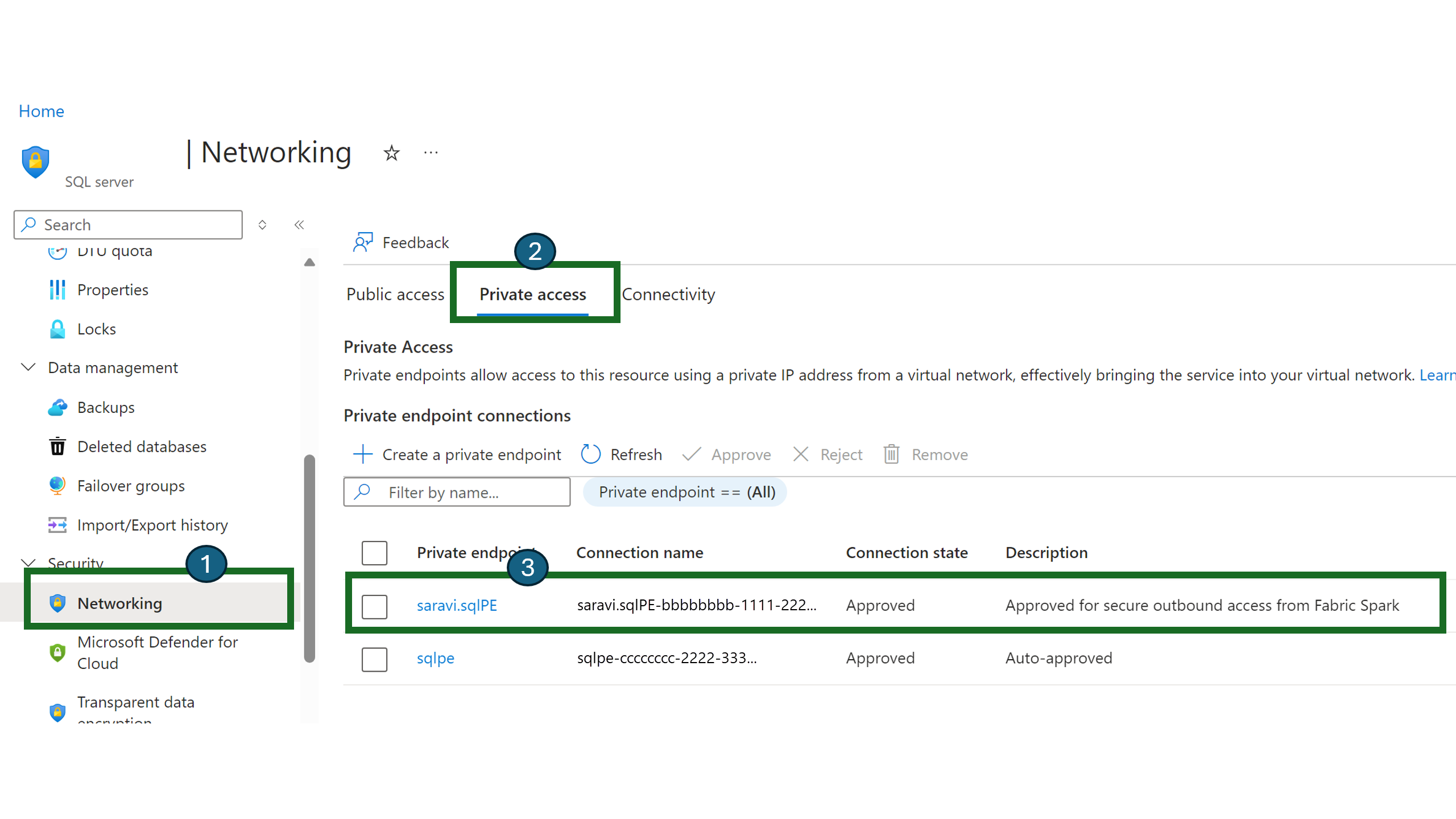This screenshot has width=1456, height=819.
Task: Select the Private access tab
Action: (532, 294)
